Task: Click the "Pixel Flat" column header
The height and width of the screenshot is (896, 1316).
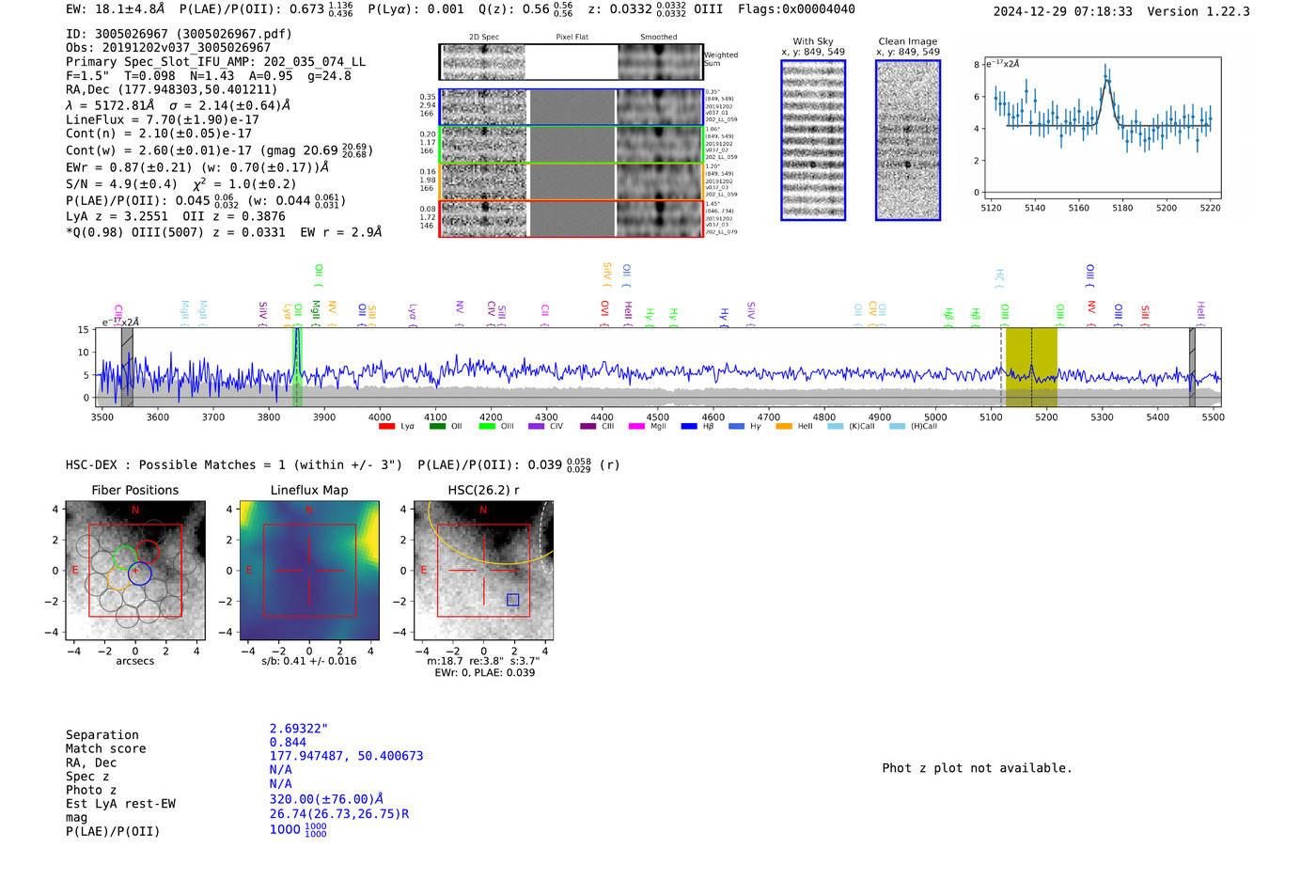Action: coord(572,38)
